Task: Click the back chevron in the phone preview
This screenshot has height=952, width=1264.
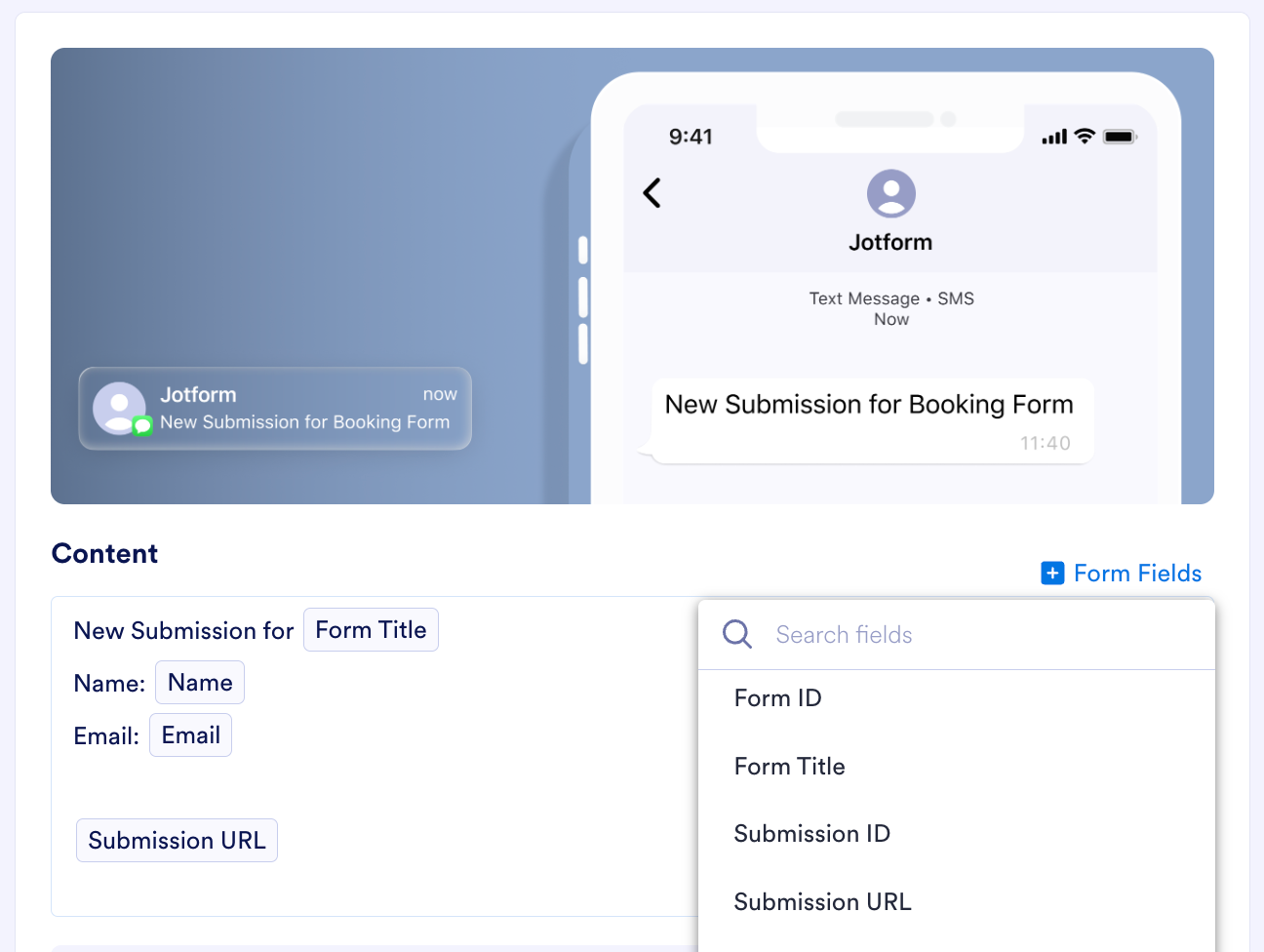Action: [652, 193]
